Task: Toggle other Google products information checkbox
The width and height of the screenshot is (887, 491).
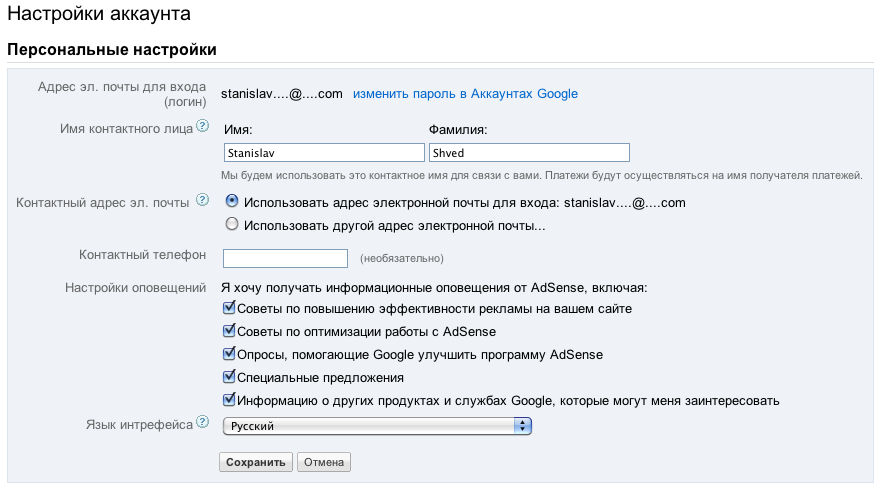Action: (x=228, y=401)
